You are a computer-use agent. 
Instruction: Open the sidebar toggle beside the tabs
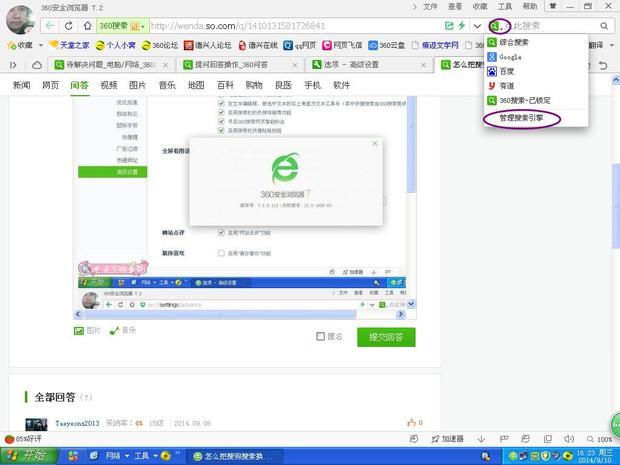[x=13, y=65]
